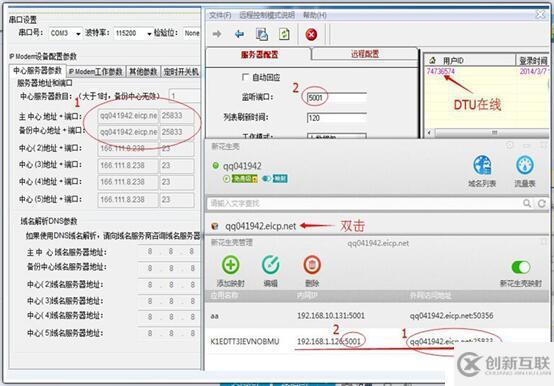This screenshot has height=386, width=554.
Task: Click the magnifier search icon in 新花生壳
Action: coord(527,203)
